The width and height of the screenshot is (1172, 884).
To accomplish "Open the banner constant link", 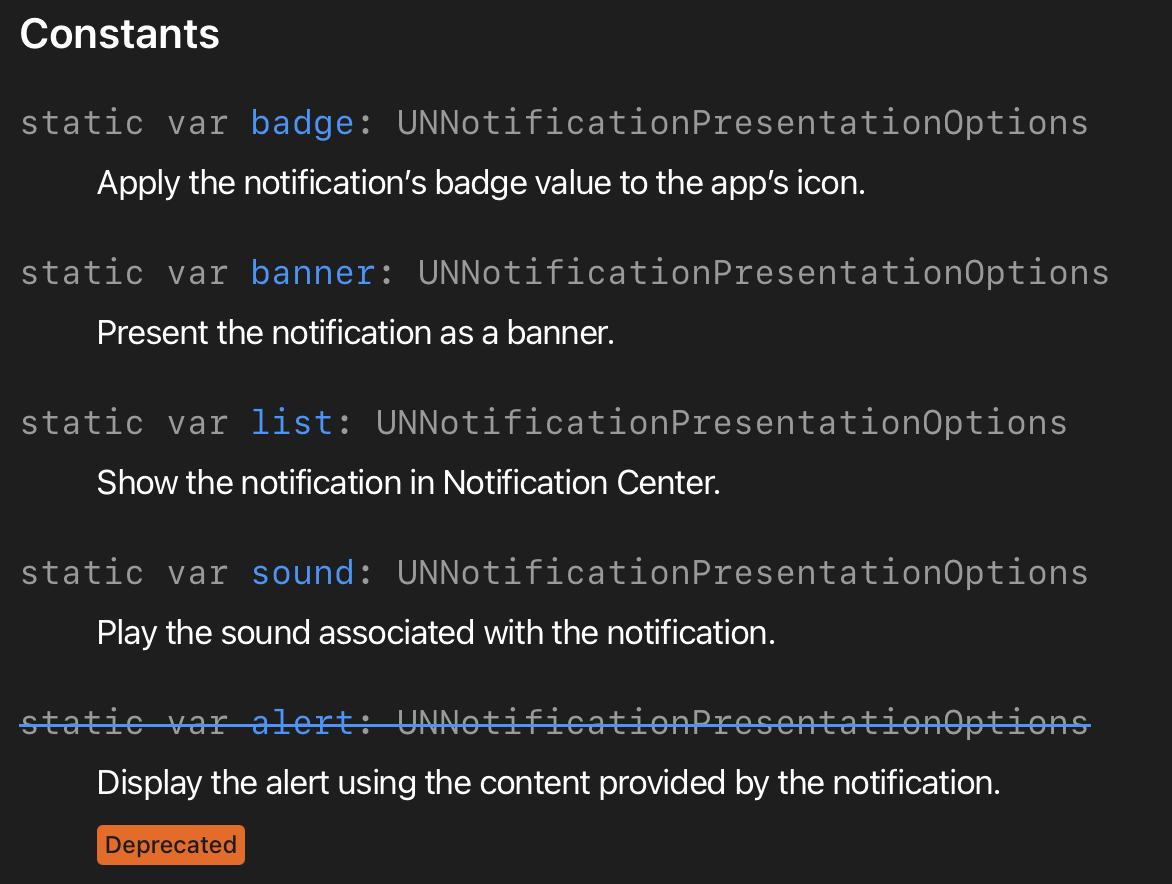I will pos(313,273).
